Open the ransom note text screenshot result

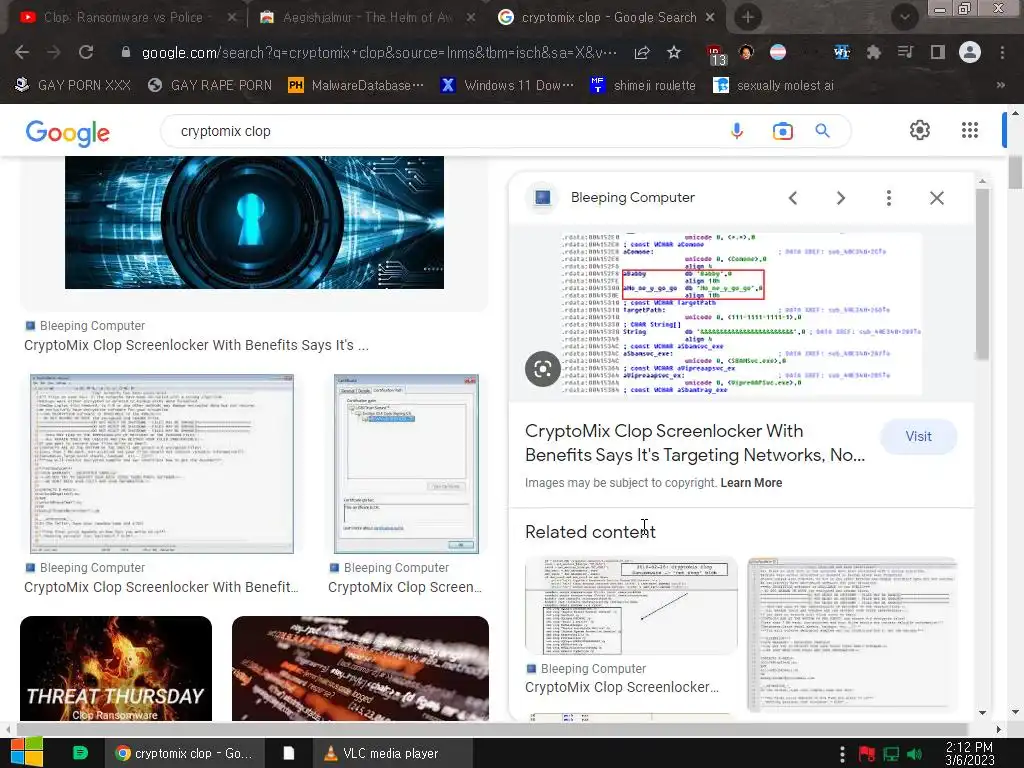(162, 464)
